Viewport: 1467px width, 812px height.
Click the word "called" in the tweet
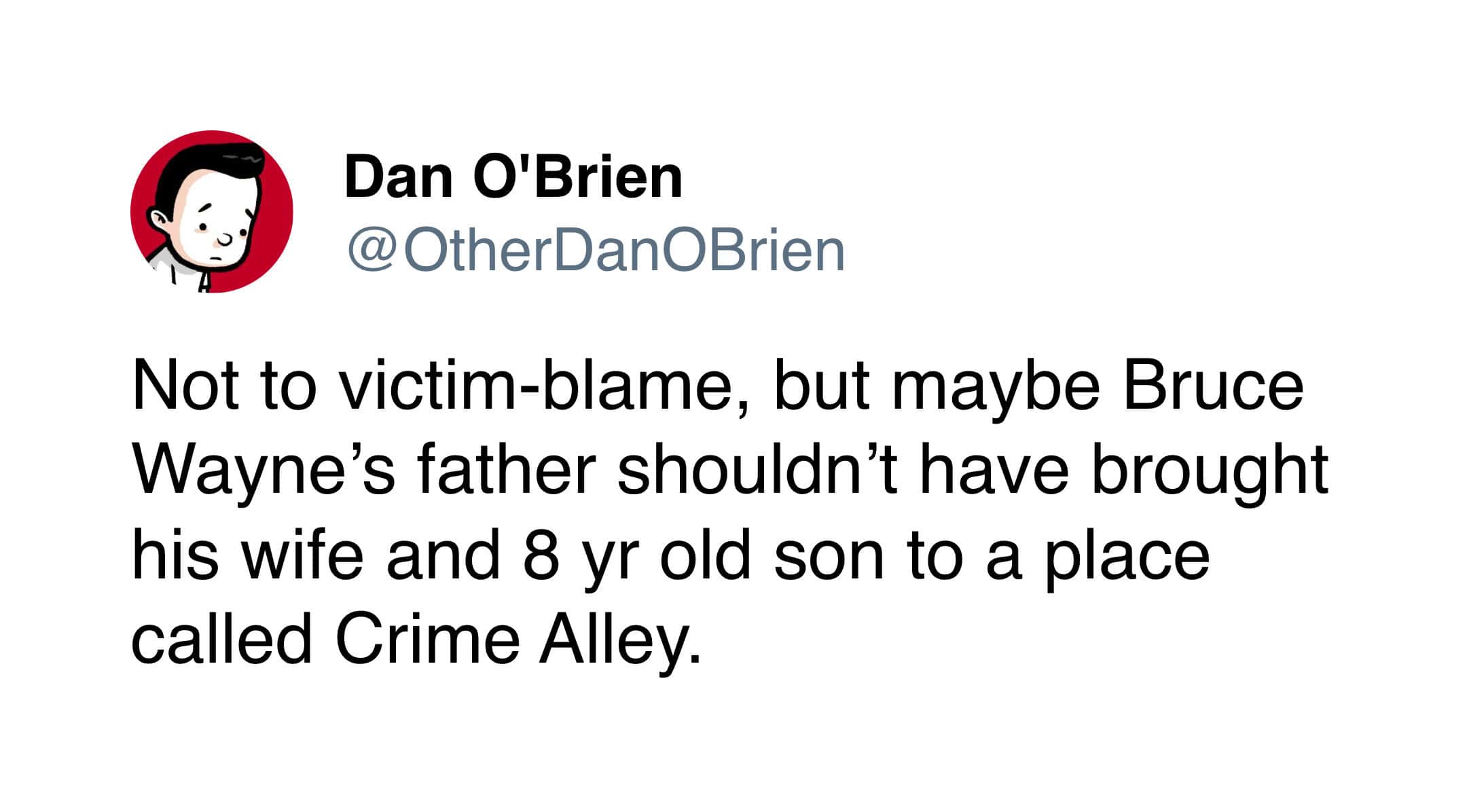pyautogui.click(x=221, y=640)
